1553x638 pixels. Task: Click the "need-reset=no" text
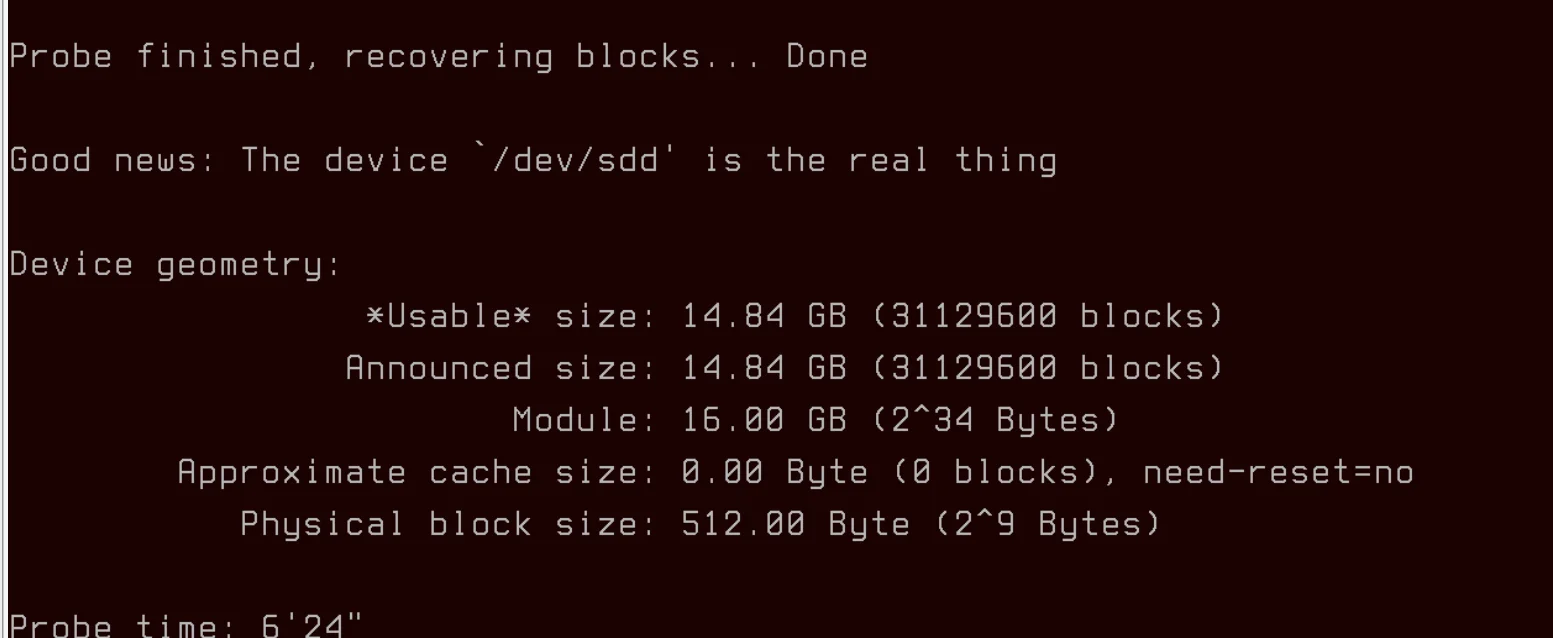(1278, 473)
